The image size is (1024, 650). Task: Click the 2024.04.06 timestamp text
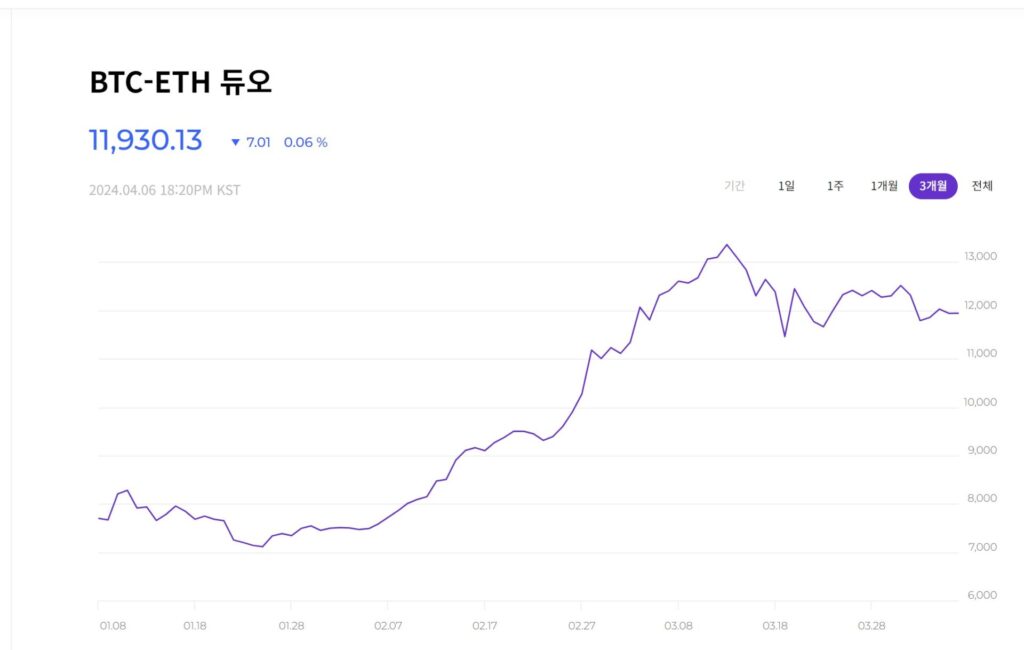pos(164,190)
